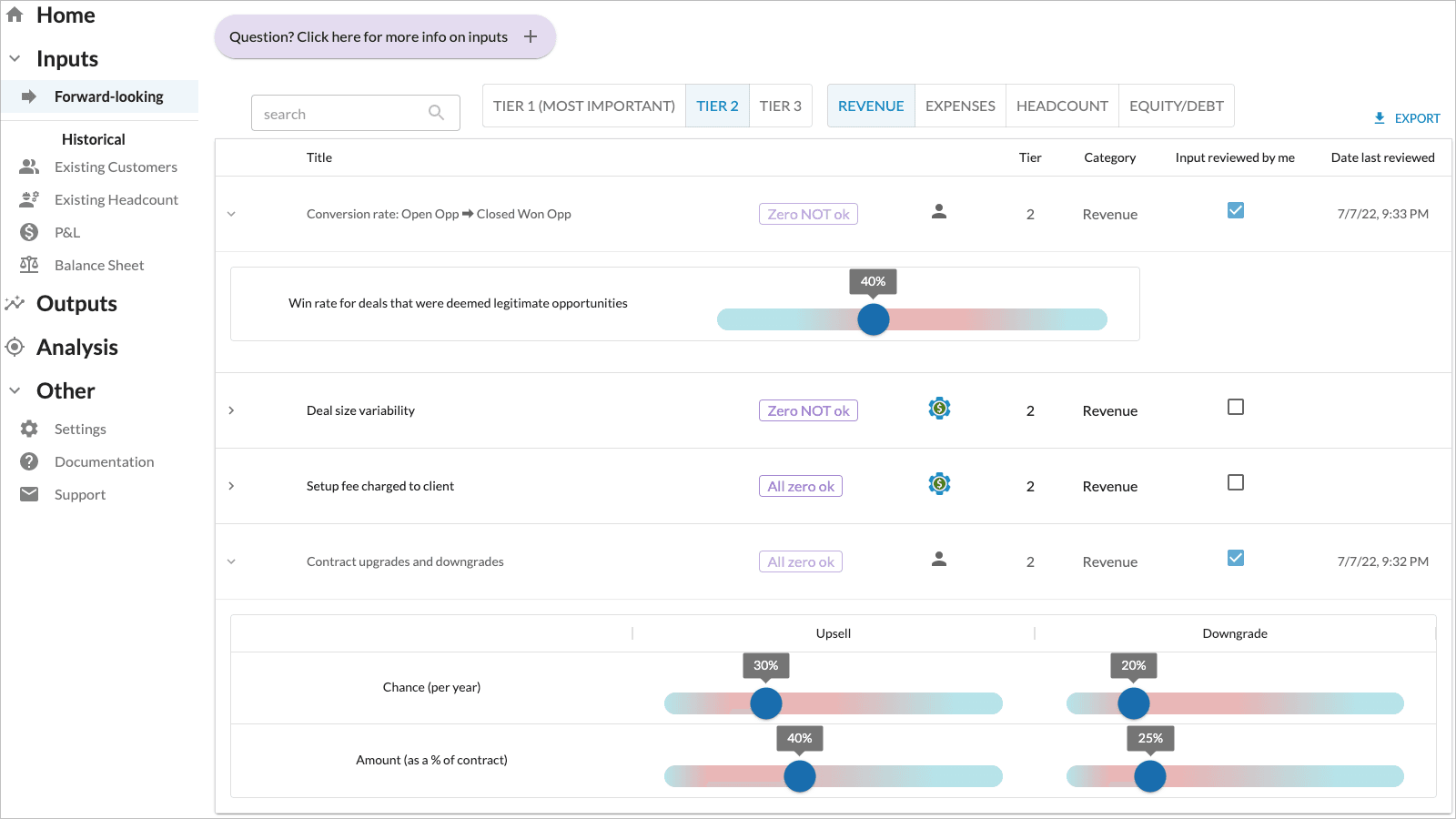Viewport: 1456px width, 819px height.
Task: Open Documentation question mark icon
Action: [29, 461]
